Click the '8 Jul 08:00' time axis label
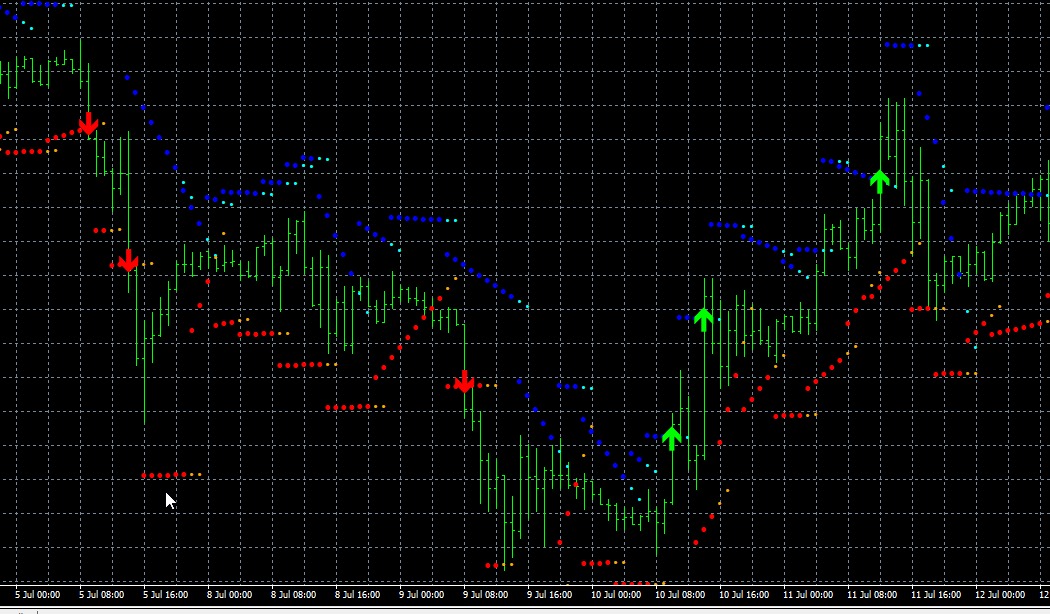Screen dimensions: 1050x614 click(x=293, y=595)
